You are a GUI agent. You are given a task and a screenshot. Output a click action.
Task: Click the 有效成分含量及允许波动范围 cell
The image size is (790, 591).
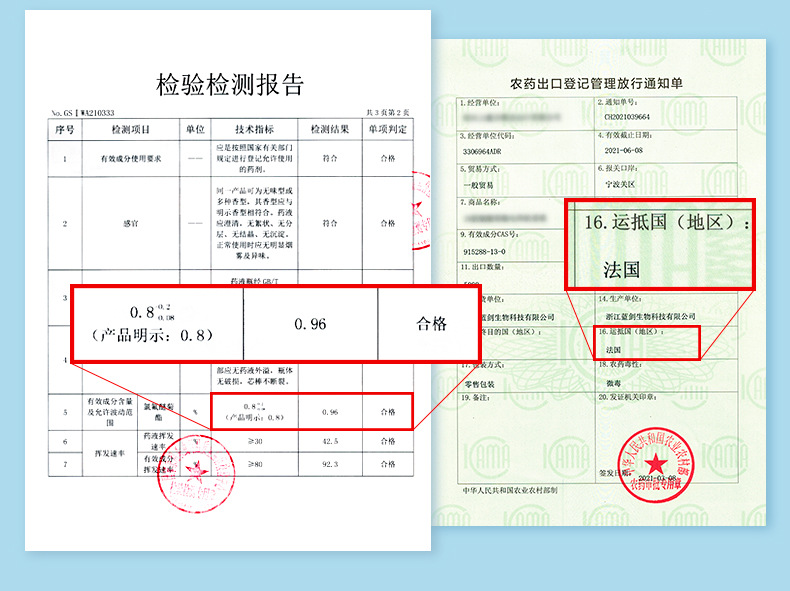tap(110, 412)
